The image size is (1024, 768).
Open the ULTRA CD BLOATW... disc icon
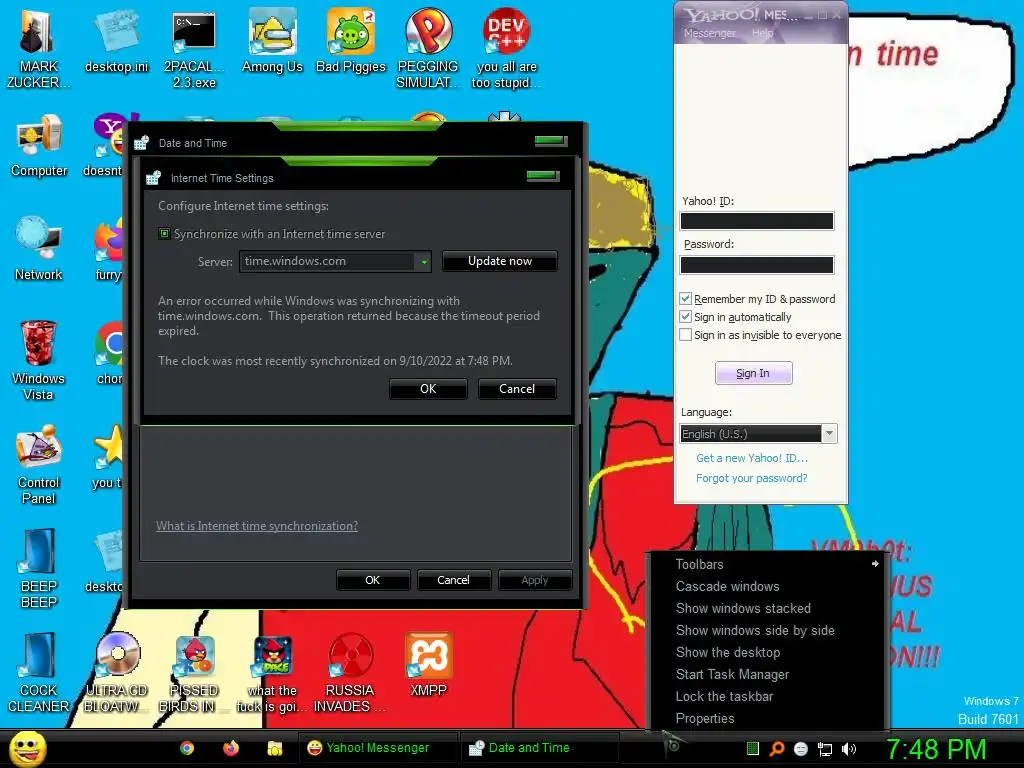coord(116,673)
